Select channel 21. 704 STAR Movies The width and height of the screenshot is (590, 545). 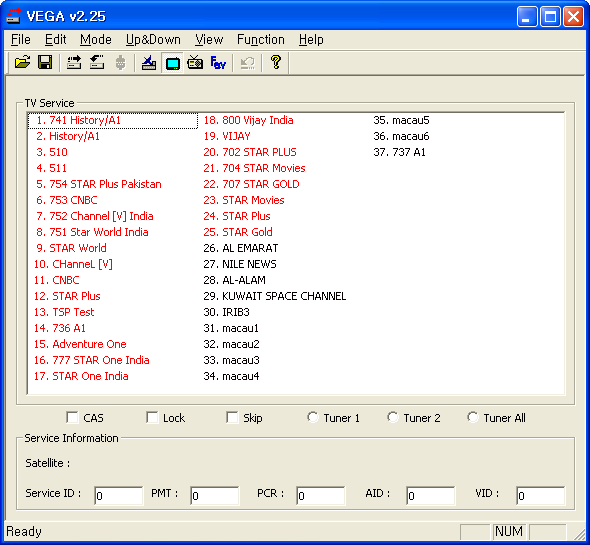click(x=254, y=168)
